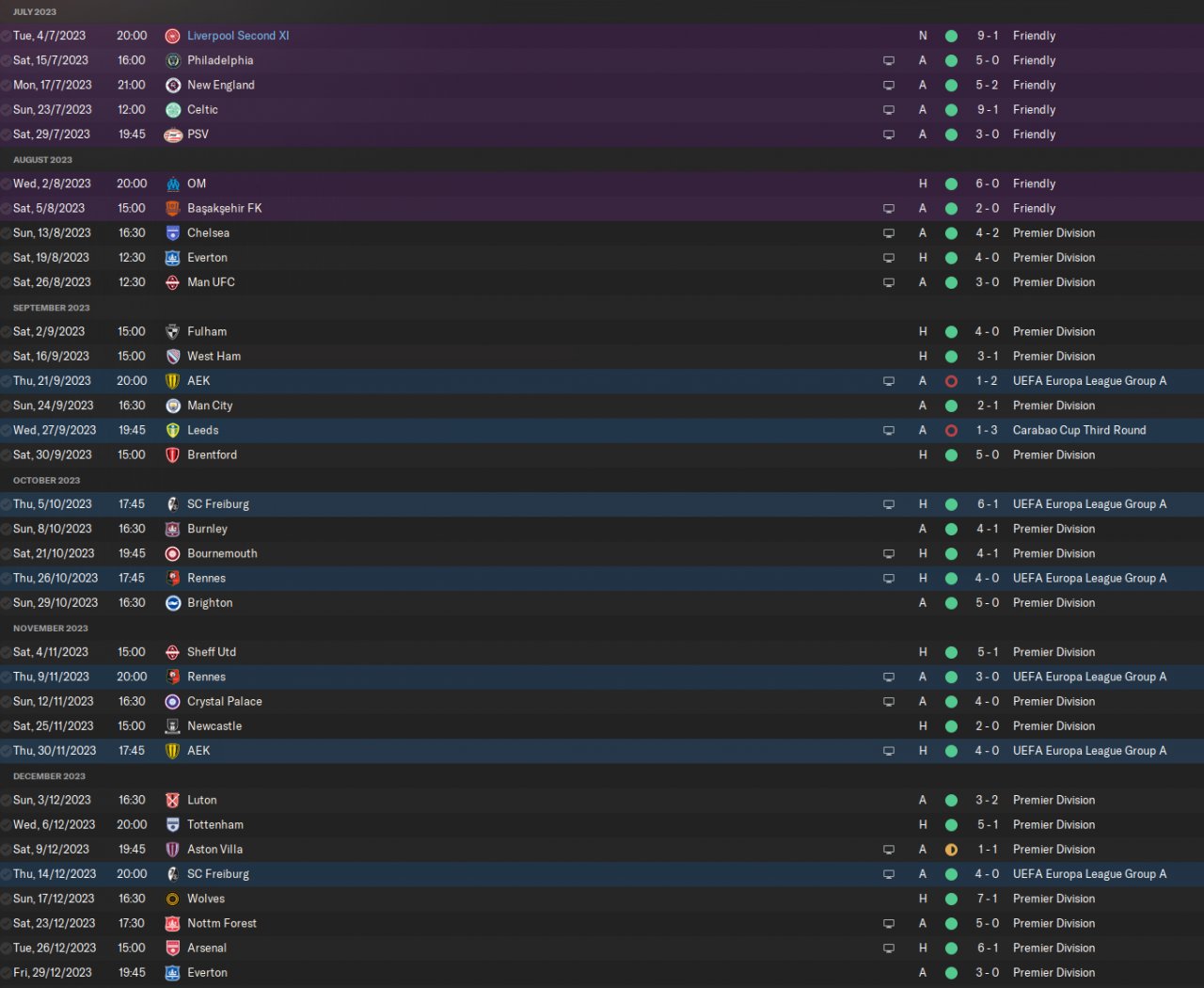Toggle the checkmark beside Sun, 13/8/2023 fixture
1204x988 pixels.
(7, 233)
